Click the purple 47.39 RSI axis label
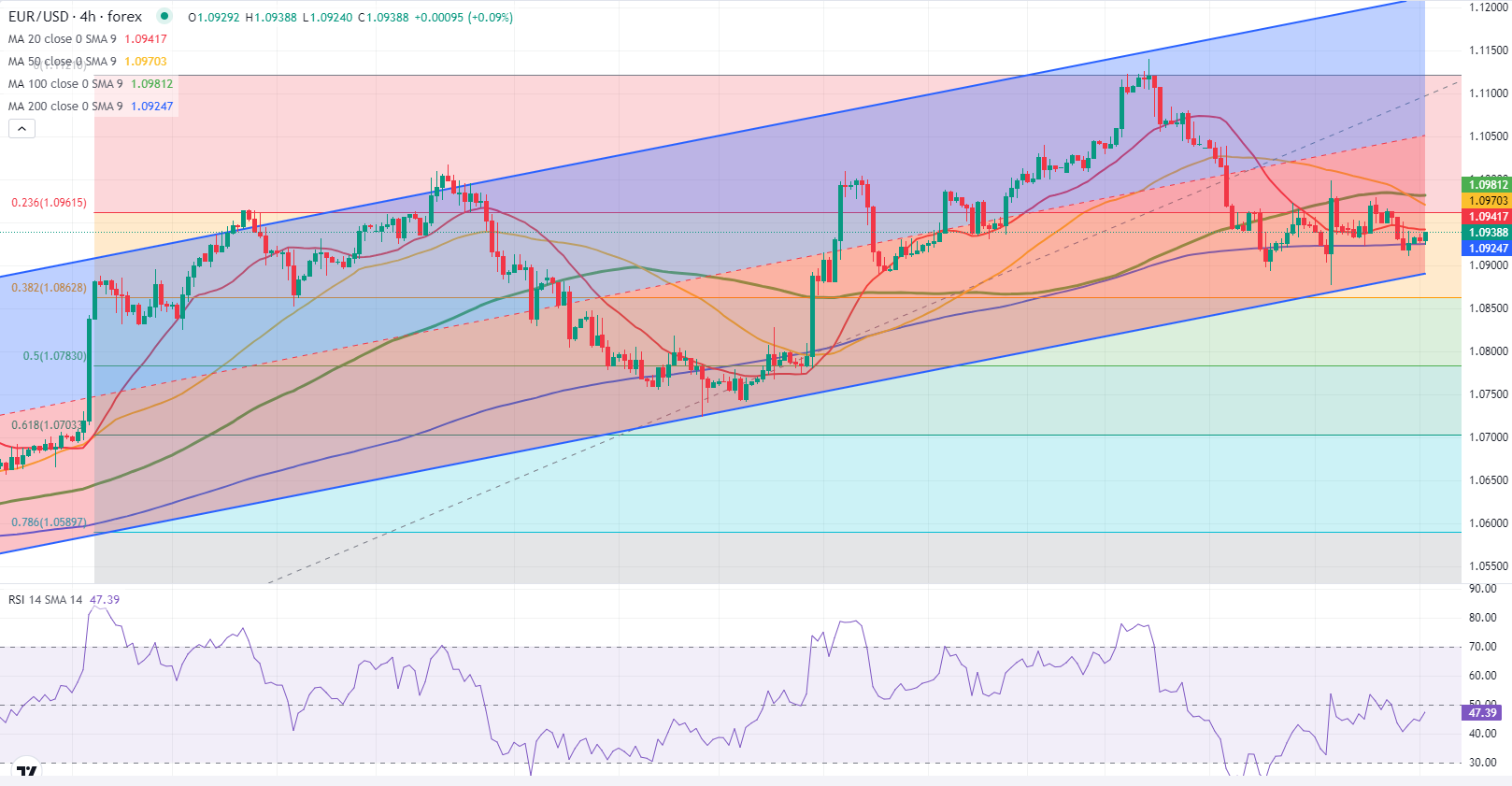 [x=1482, y=713]
